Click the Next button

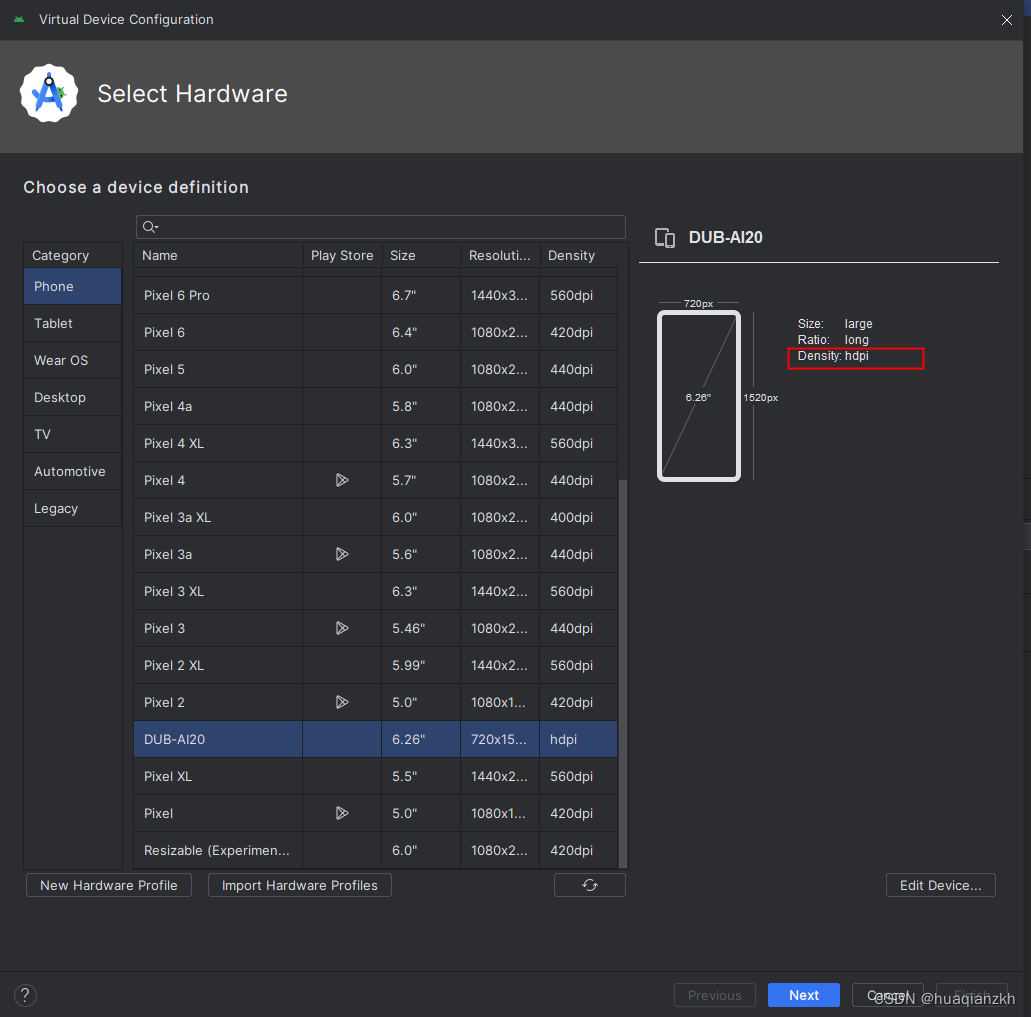(x=803, y=995)
